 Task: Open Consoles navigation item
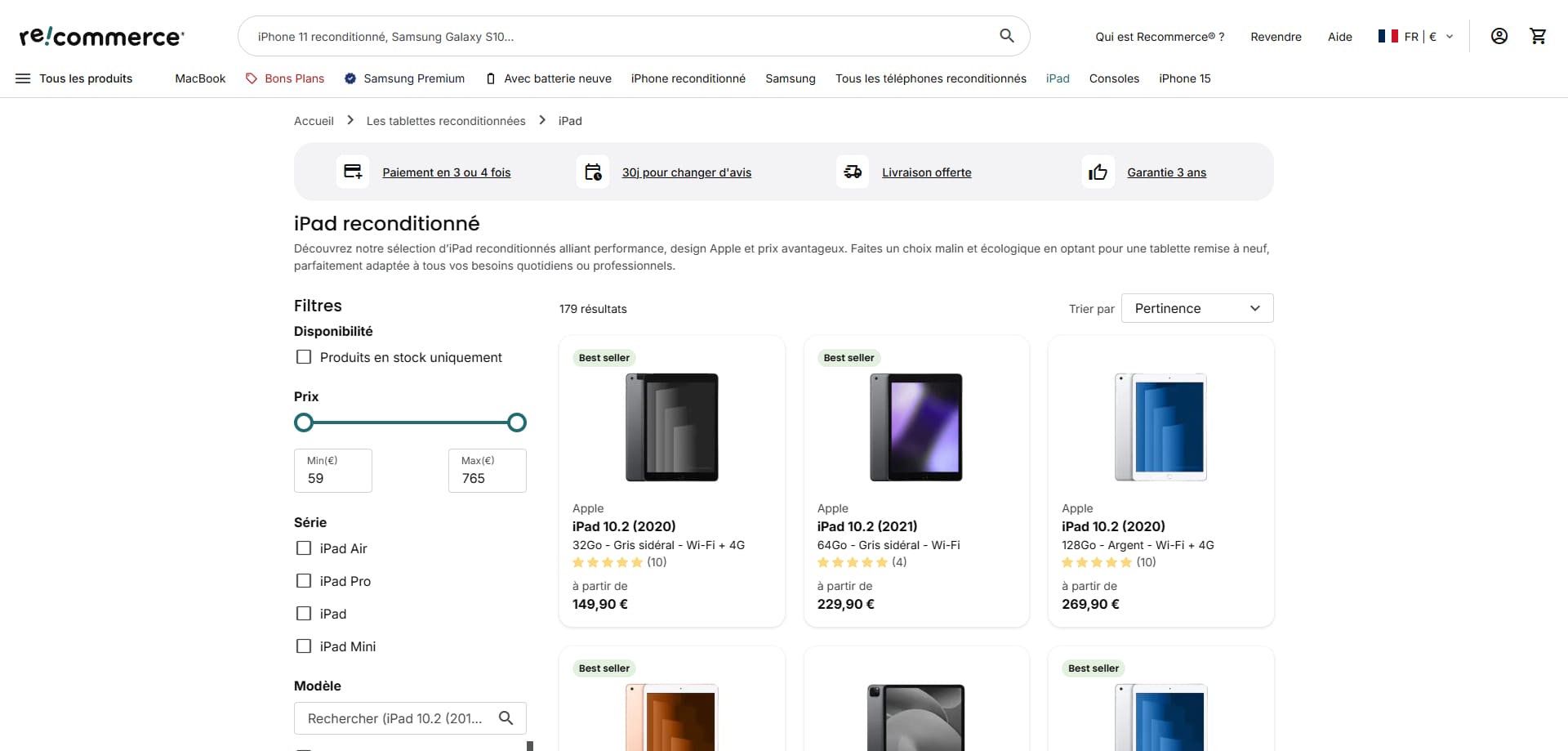[x=1114, y=78]
